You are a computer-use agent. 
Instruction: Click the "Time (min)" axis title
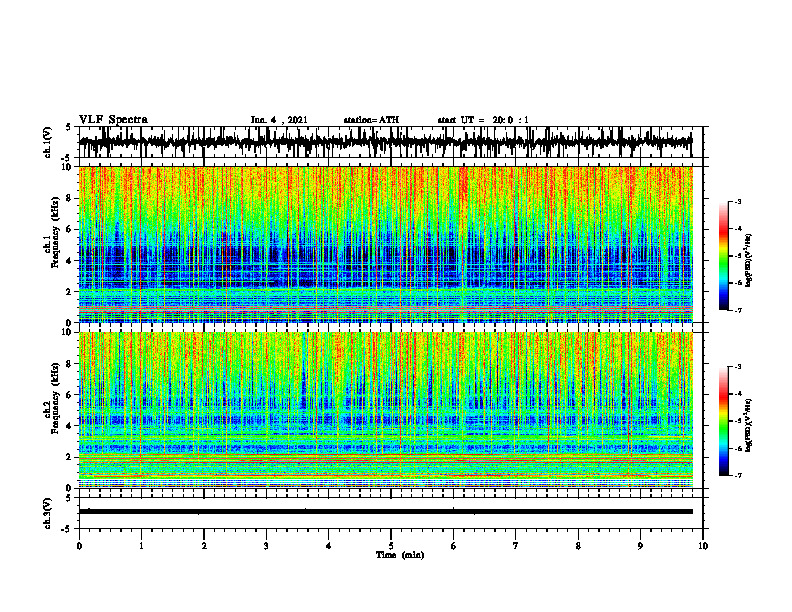coord(400,555)
